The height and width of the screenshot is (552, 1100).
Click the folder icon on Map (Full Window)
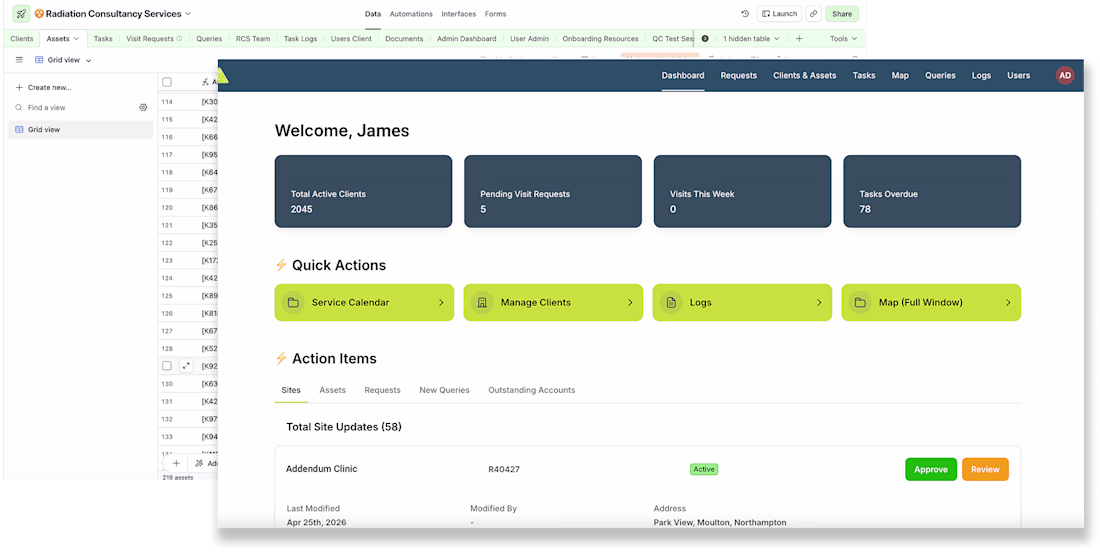[860, 303]
